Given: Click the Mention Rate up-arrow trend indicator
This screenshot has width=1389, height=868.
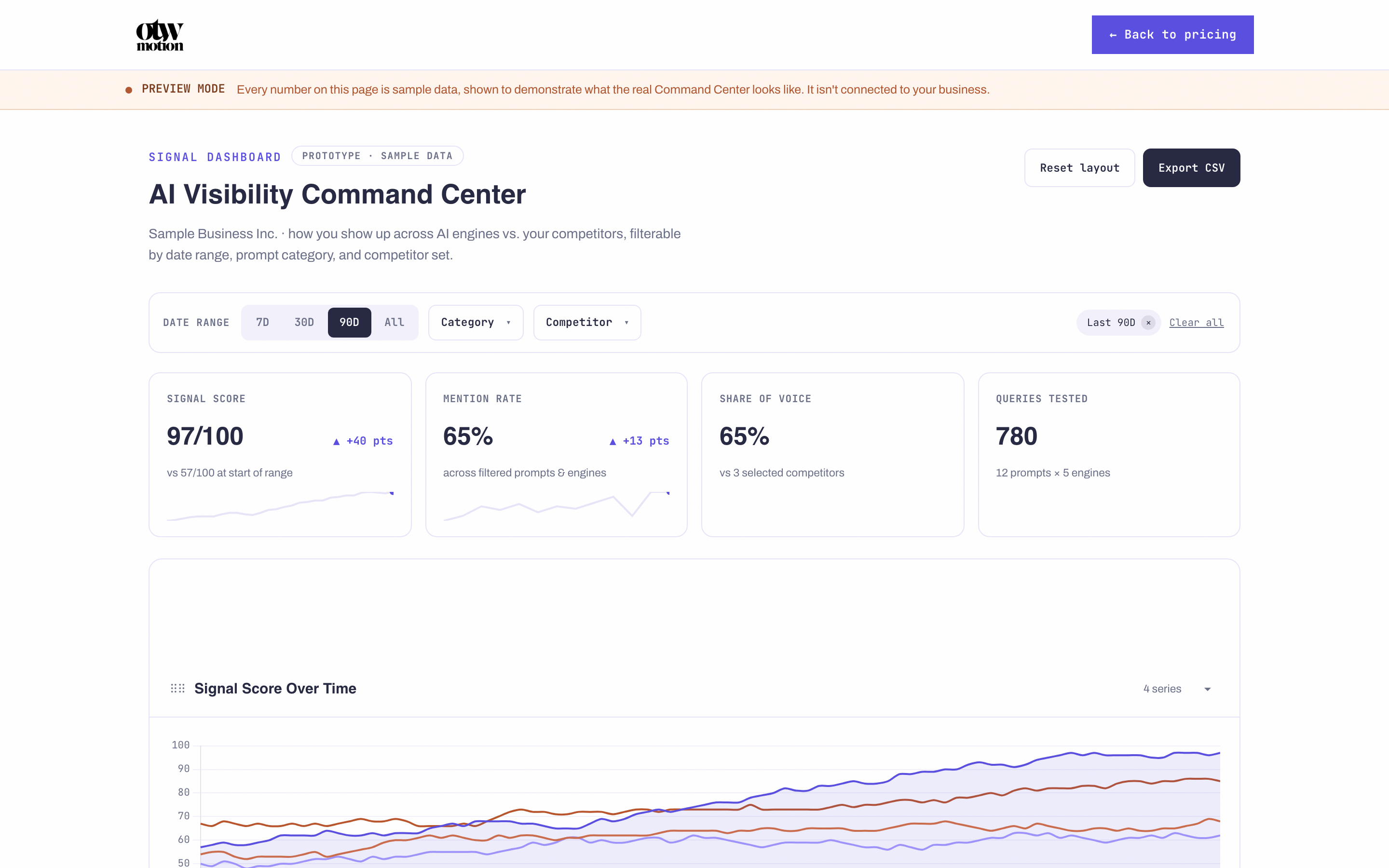Looking at the screenshot, I should pyautogui.click(x=613, y=441).
